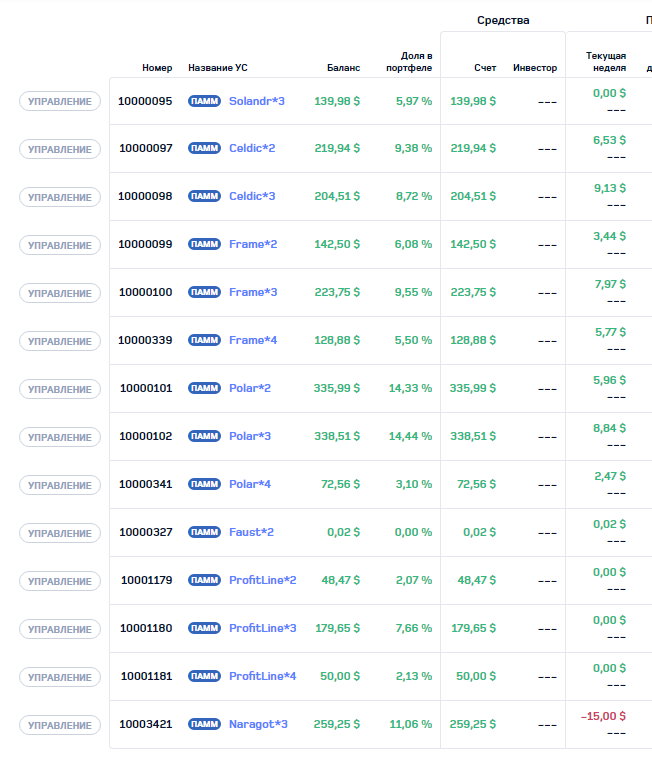Image resolution: width=652 pixels, height=773 pixels.
Task: Click the ПАММ badge beside ProfitLine*3
Action: click(x=204, y=628)
